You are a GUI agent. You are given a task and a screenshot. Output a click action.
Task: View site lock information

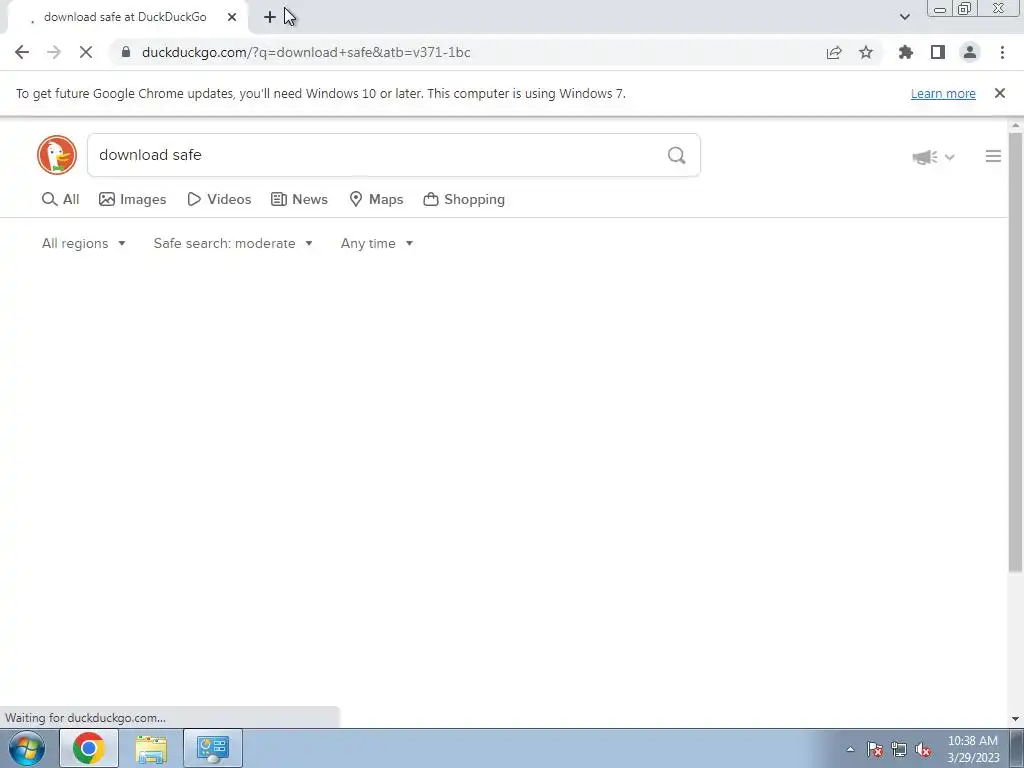click(126, 52)
